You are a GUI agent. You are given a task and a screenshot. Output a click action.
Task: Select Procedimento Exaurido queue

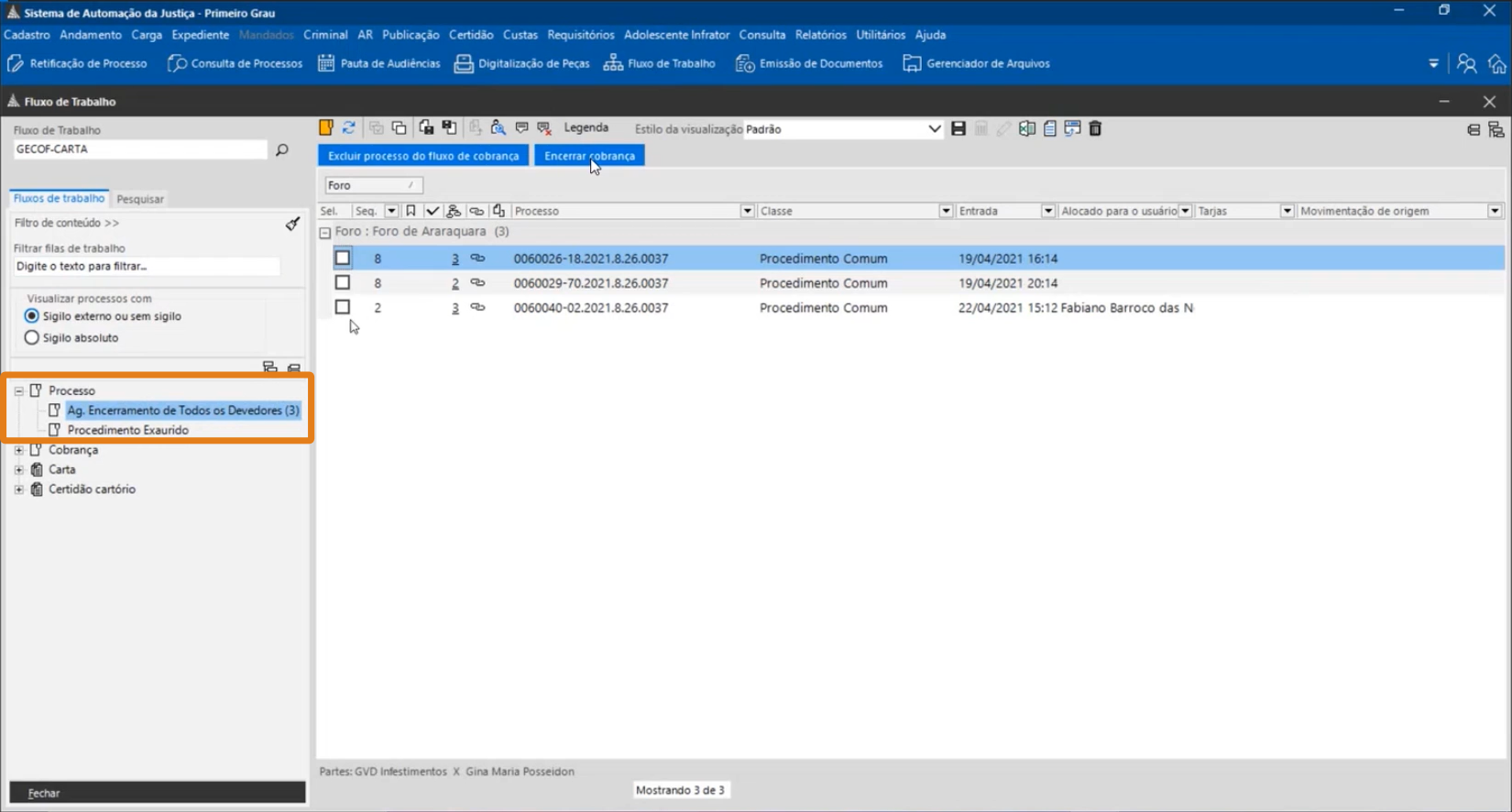point(127,430)
